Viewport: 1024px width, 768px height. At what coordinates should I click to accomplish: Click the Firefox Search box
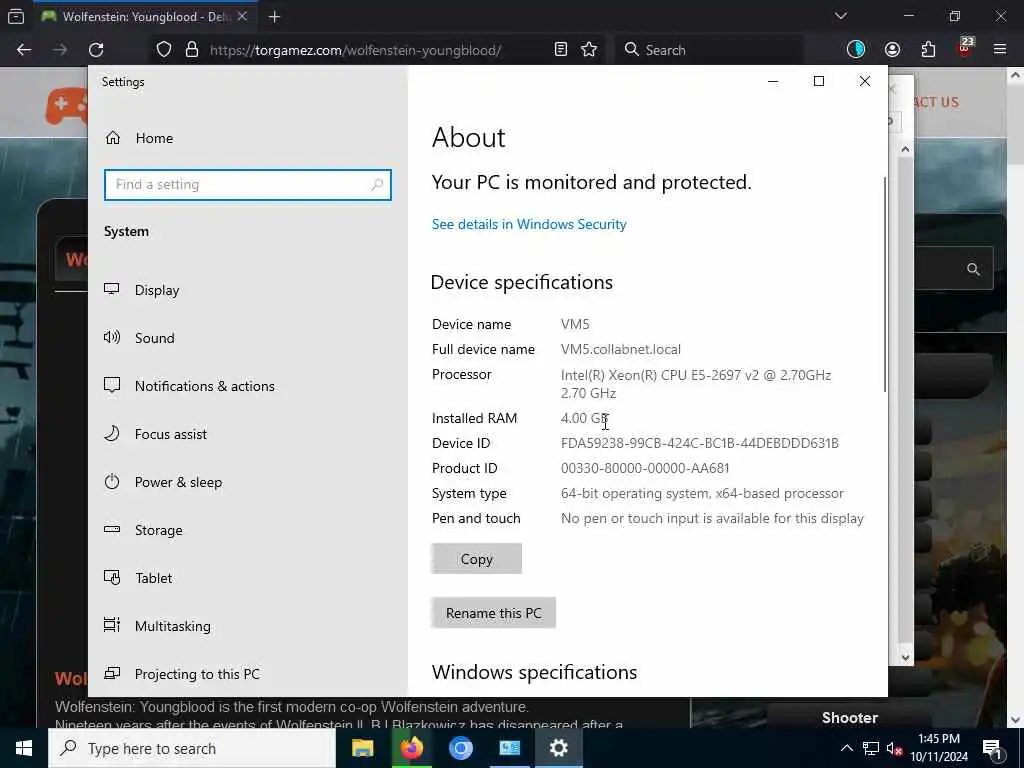click(709, 50)
